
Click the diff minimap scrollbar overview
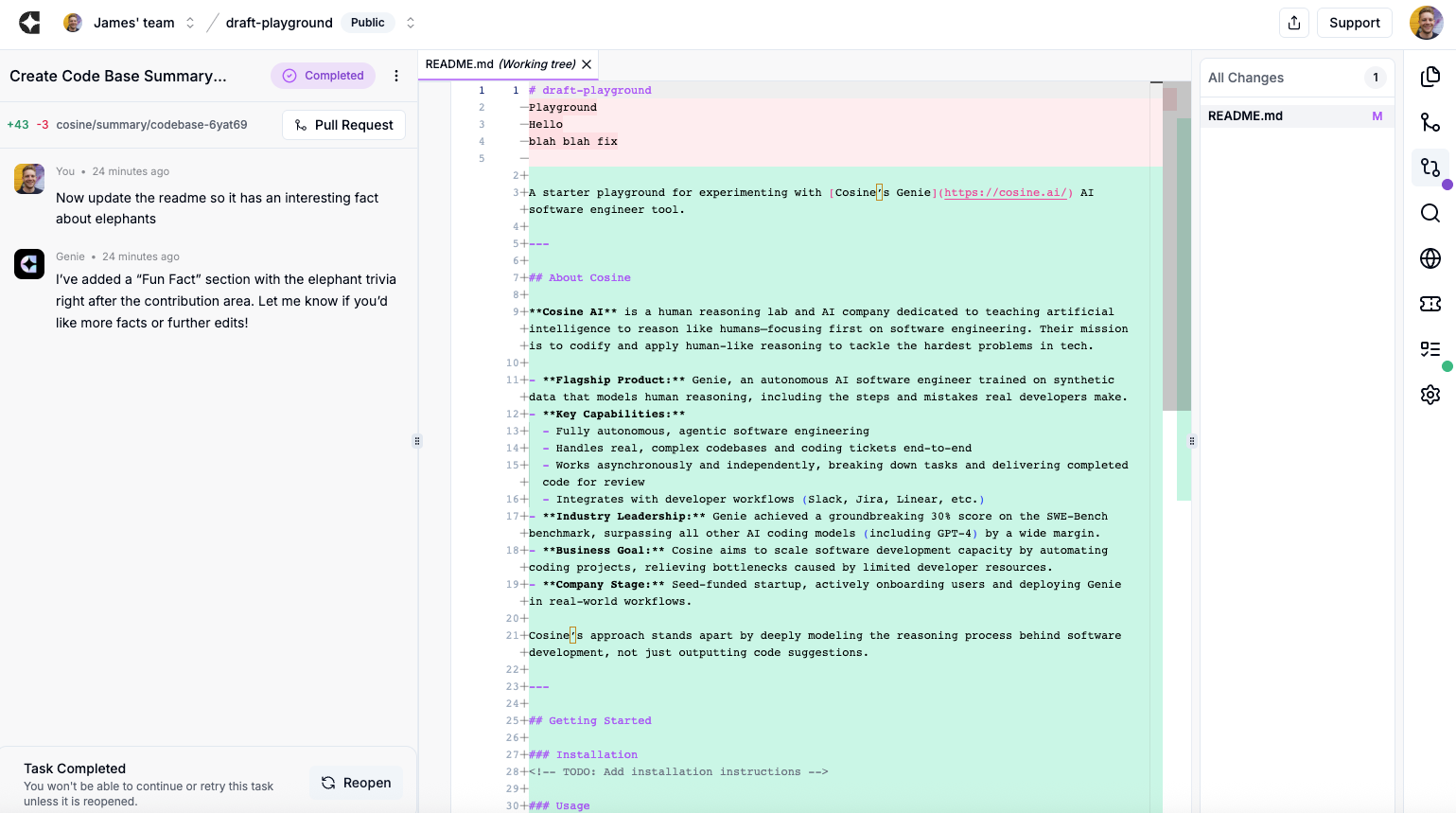click(x=1176, y=284)
